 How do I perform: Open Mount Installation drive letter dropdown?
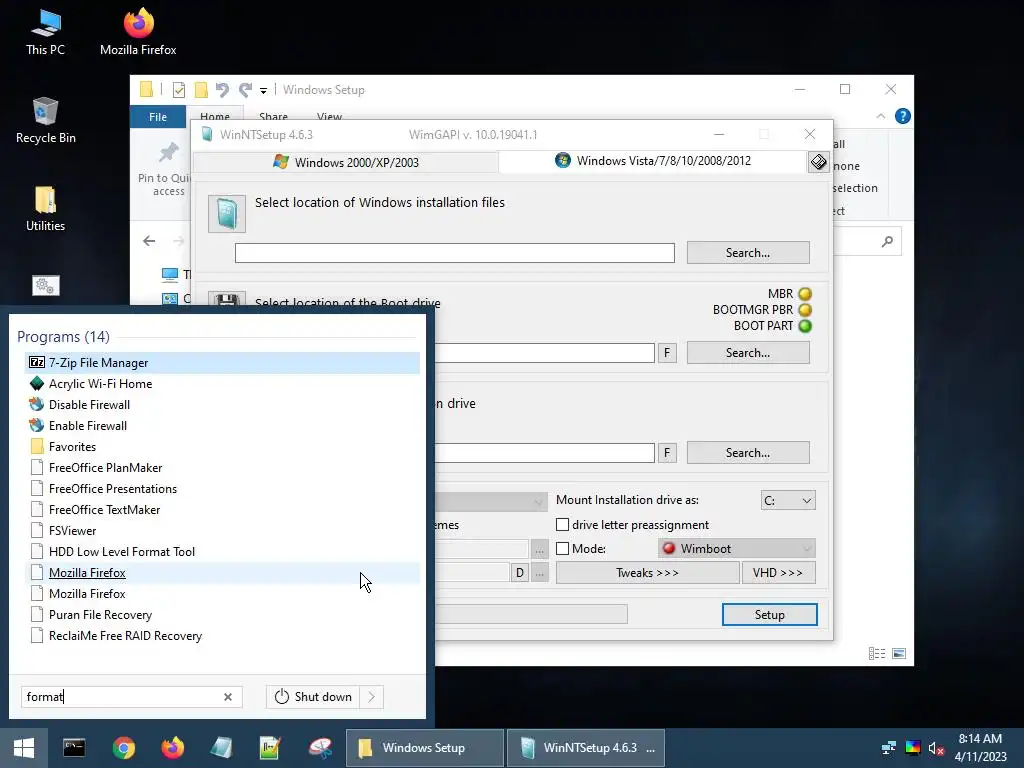(x=788, y=501)
